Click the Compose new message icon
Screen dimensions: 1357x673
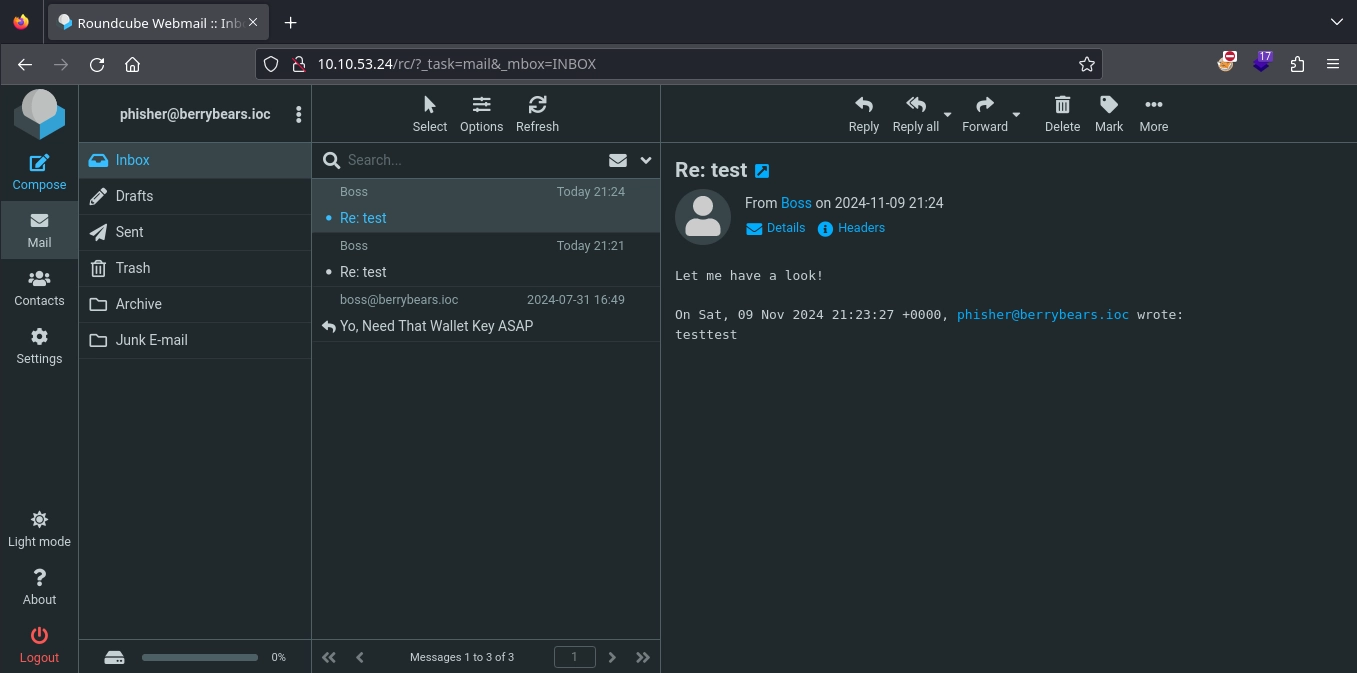[x=39, y=164]
